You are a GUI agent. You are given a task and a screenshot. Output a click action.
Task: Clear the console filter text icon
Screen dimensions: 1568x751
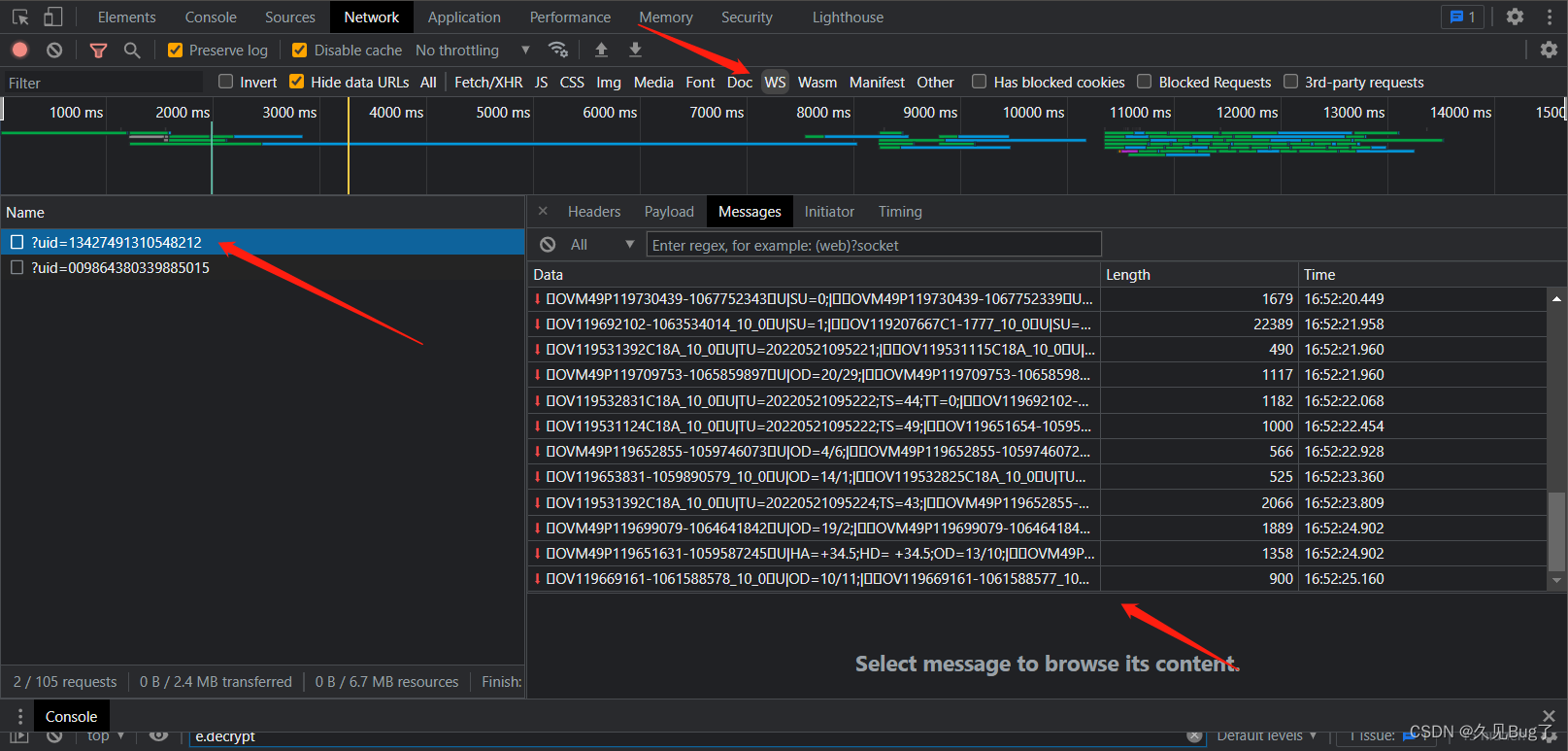1194,735
